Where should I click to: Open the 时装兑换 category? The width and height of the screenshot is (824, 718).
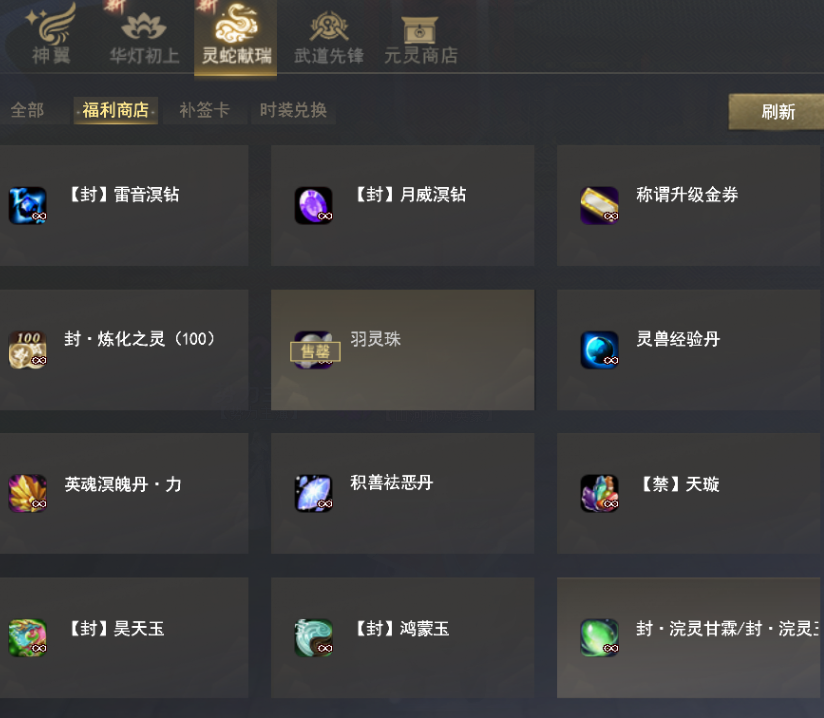pos(293,110)
